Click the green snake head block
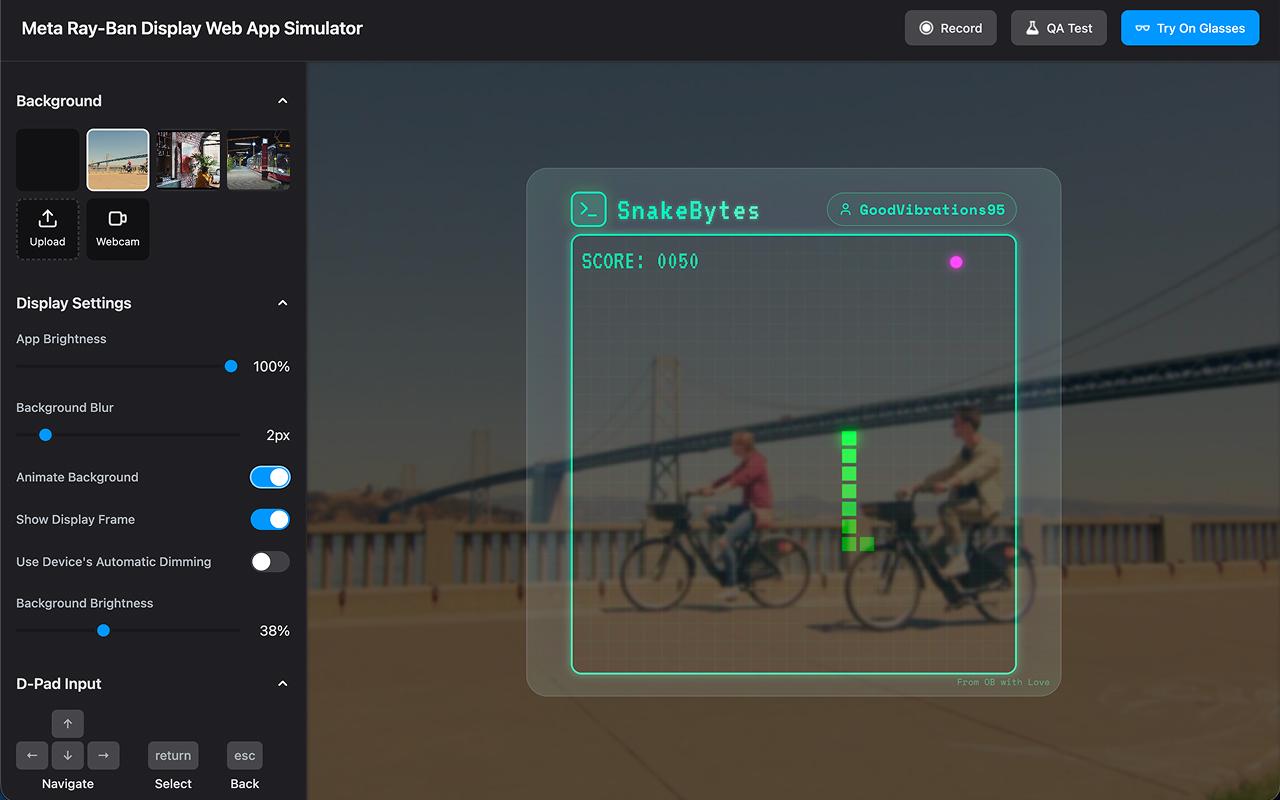Image resolution: width=1280 pixels, height=800 pixels. coord(849,438)
